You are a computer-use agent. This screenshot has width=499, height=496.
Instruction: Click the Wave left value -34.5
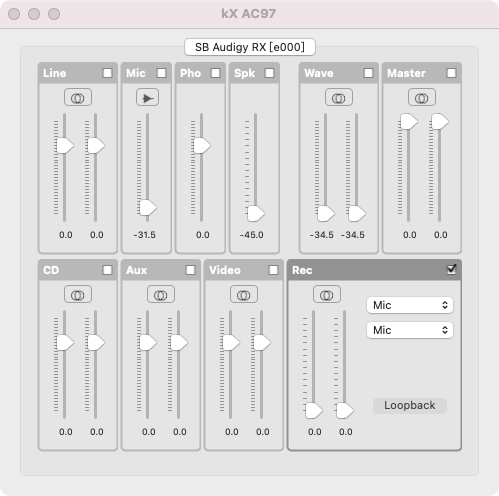point(322,235)
